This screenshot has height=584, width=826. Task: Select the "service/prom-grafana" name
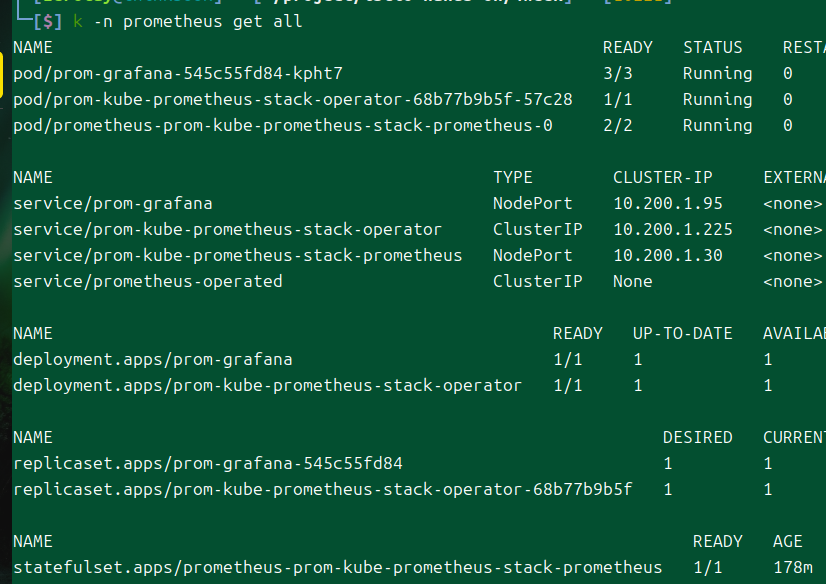(x=113, y=203)
